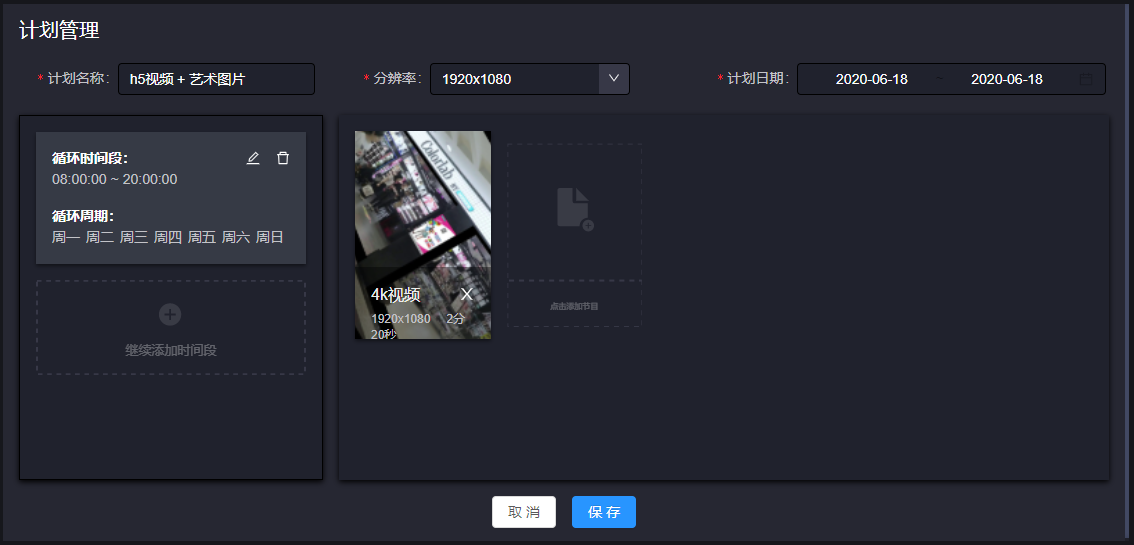Select the 2分 duration text on video card
The width and height of the screenshot is (1134, 545).
pyautogui.click(x=456, y=319)
